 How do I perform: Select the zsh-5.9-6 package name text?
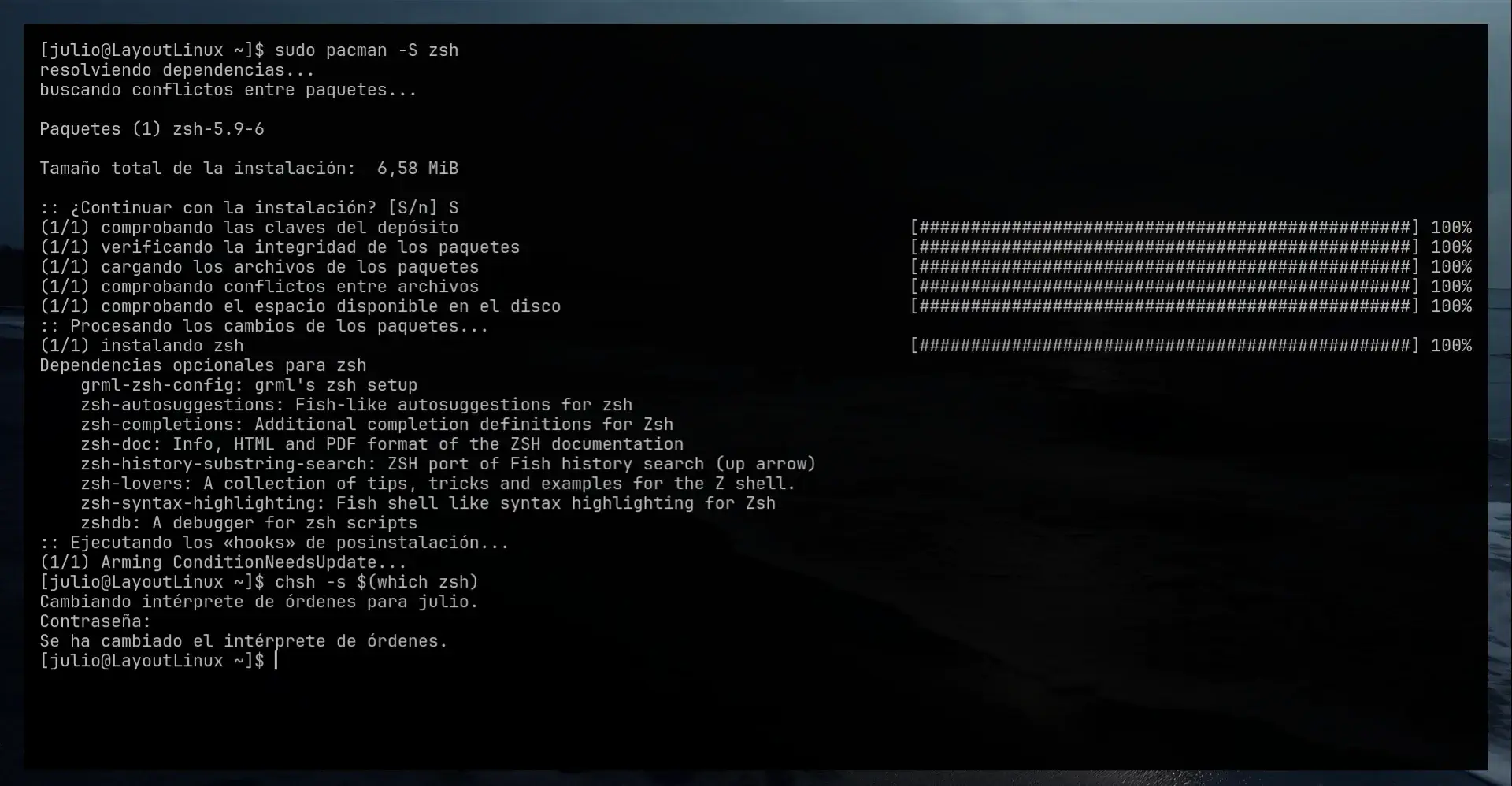[218, 128]
